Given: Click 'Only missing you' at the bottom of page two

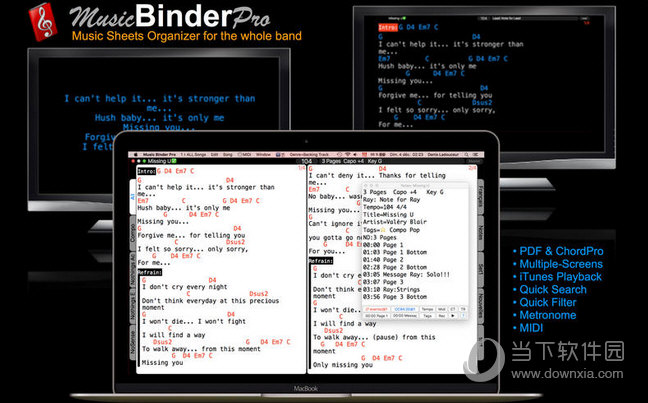Looking at the screenshot, I should pyautogui.click(x=343, y=365).
